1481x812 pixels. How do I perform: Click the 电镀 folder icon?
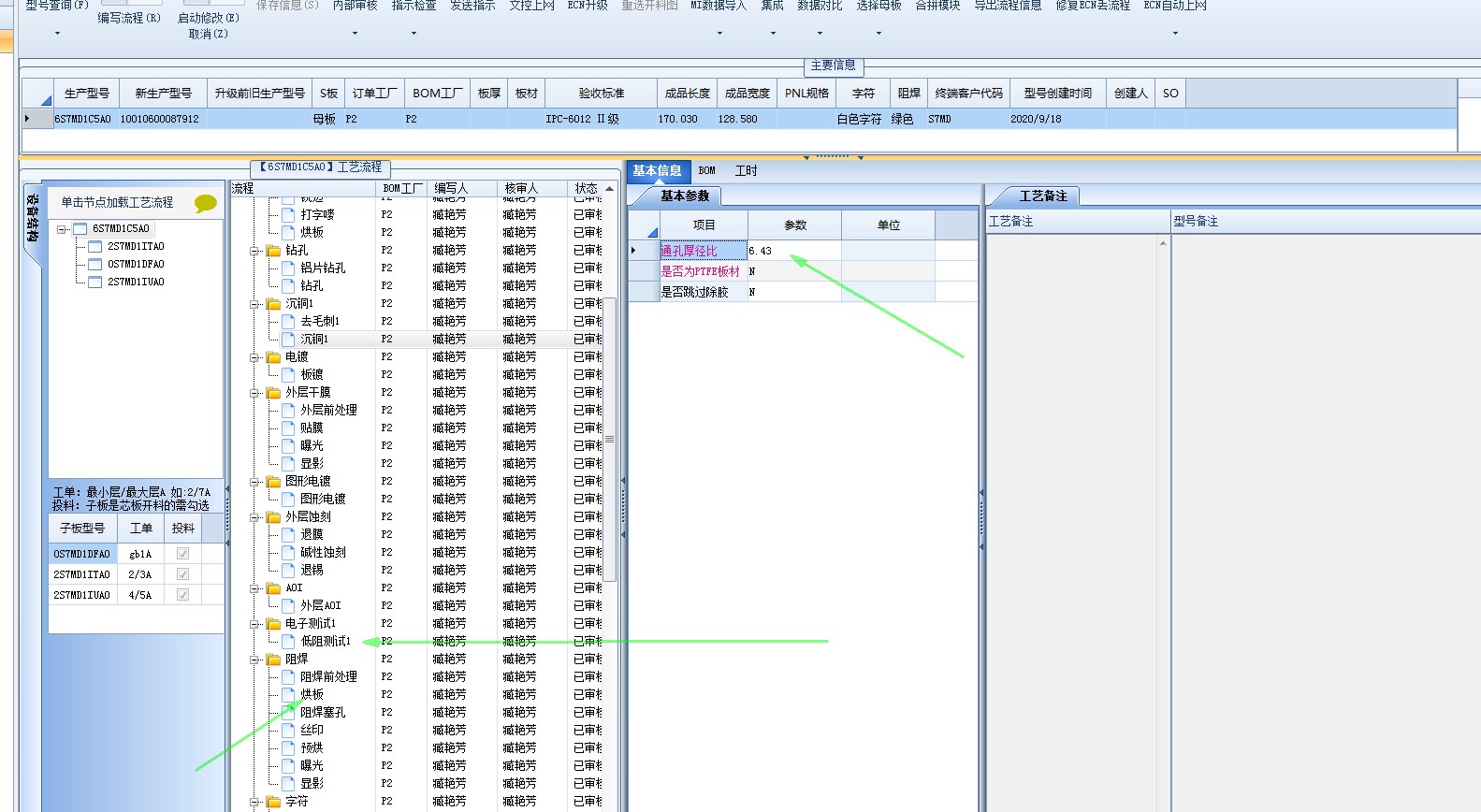pos(273,357)
